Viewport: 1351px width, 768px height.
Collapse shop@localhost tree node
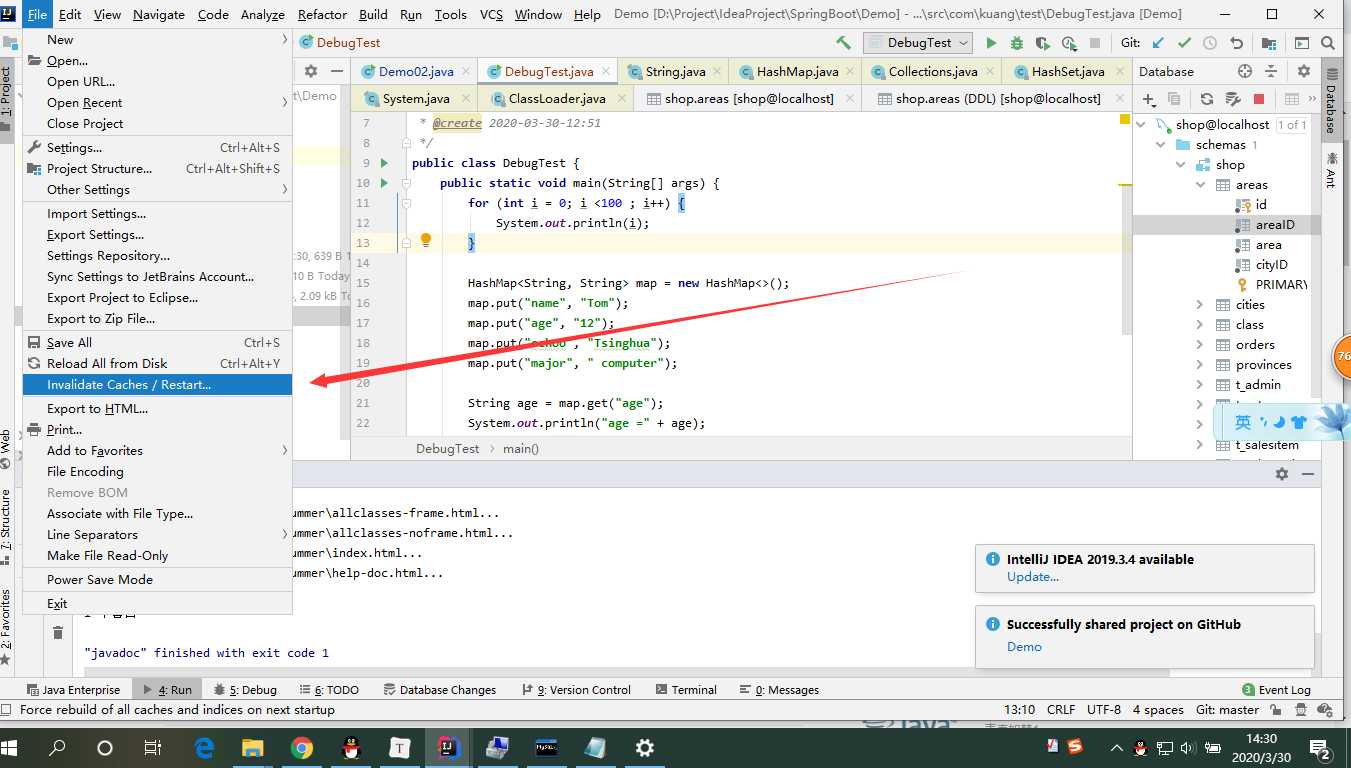point(1141,124)
